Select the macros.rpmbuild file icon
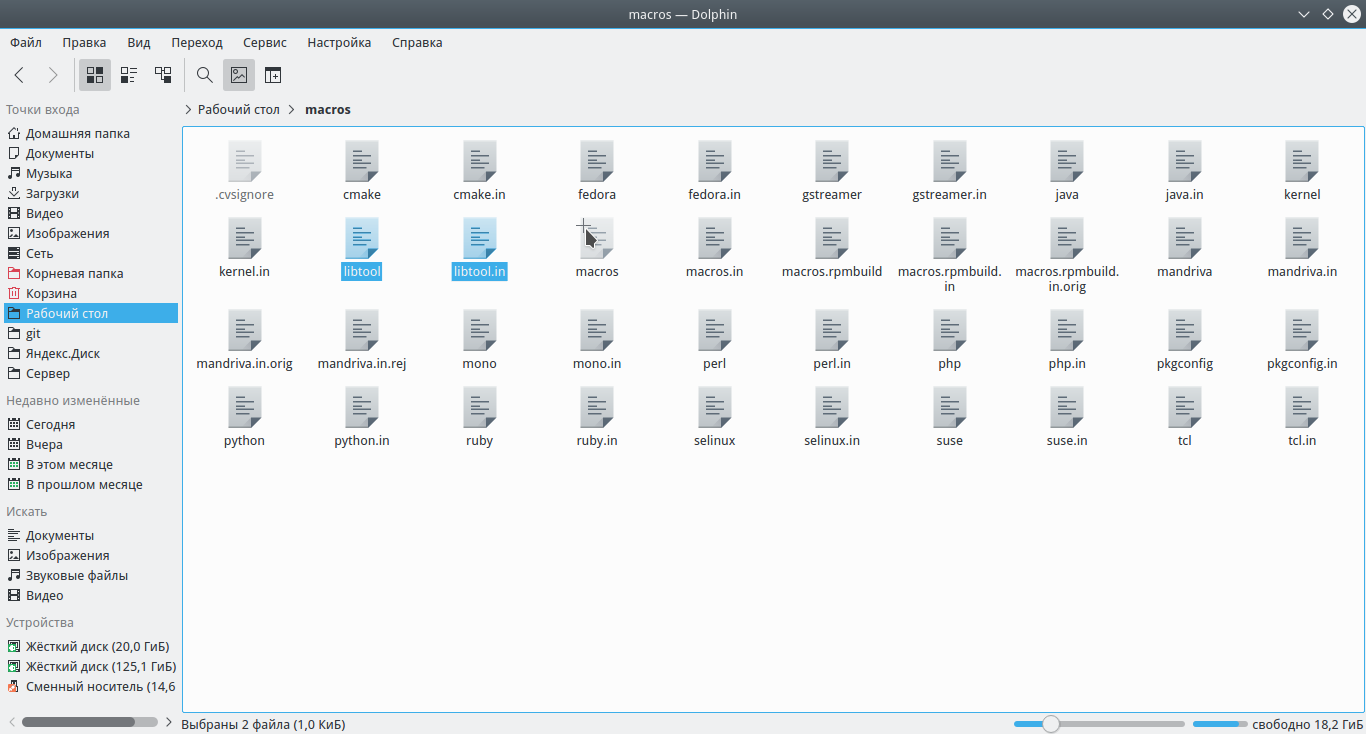Viewport: 1366px width, 734px height. point(832,241)
